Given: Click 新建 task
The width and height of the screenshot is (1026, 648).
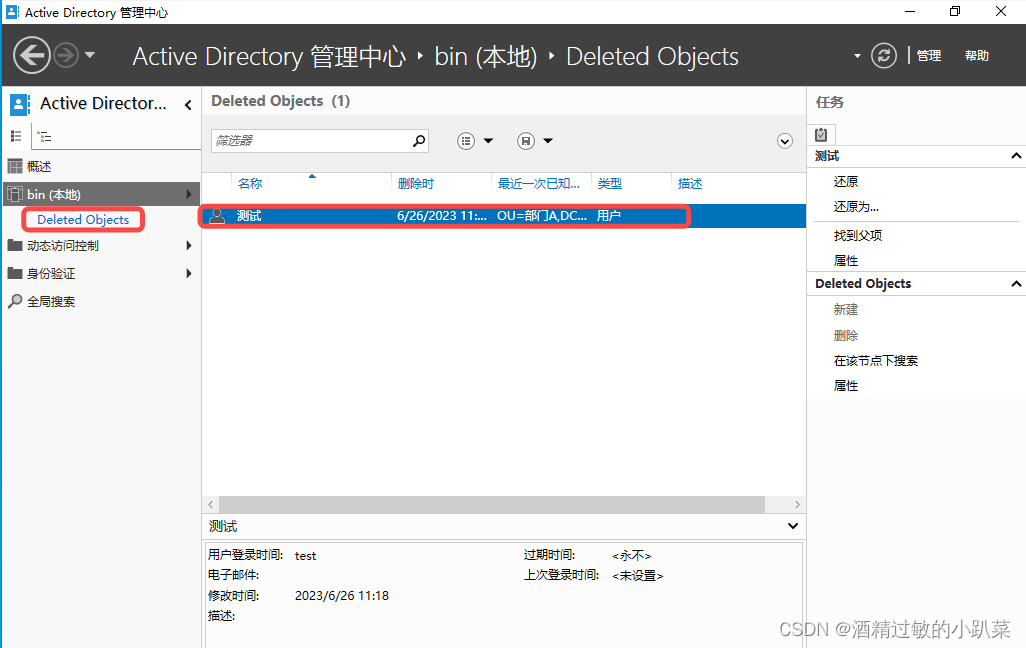Looking at the screenshot, I should point(845,310).
